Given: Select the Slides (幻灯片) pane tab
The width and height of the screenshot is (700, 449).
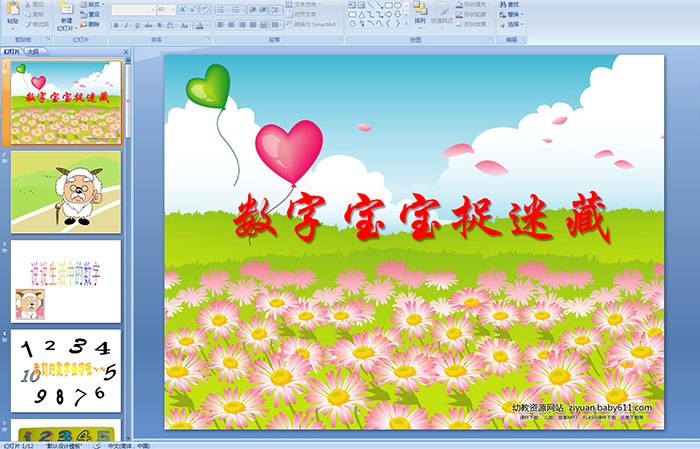Looking at the screenshot, I should click(x=12, y=50).
